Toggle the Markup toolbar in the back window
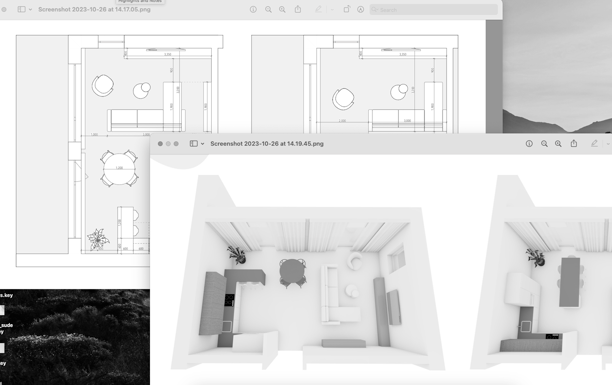The width and height of the screenshot is (612, 385). (360, 9)
